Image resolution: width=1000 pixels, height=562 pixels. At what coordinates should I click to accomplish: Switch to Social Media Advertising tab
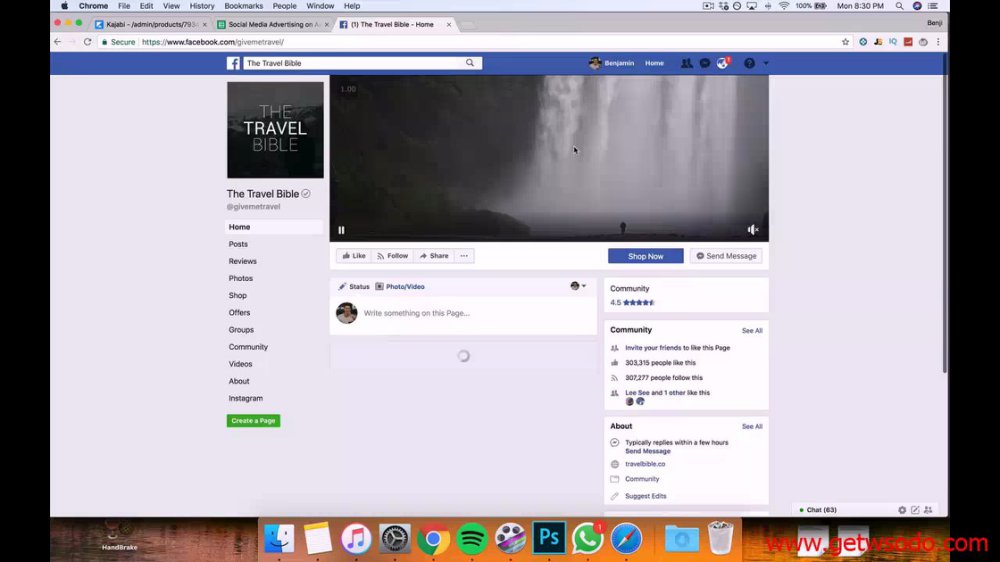pos(274,24)
